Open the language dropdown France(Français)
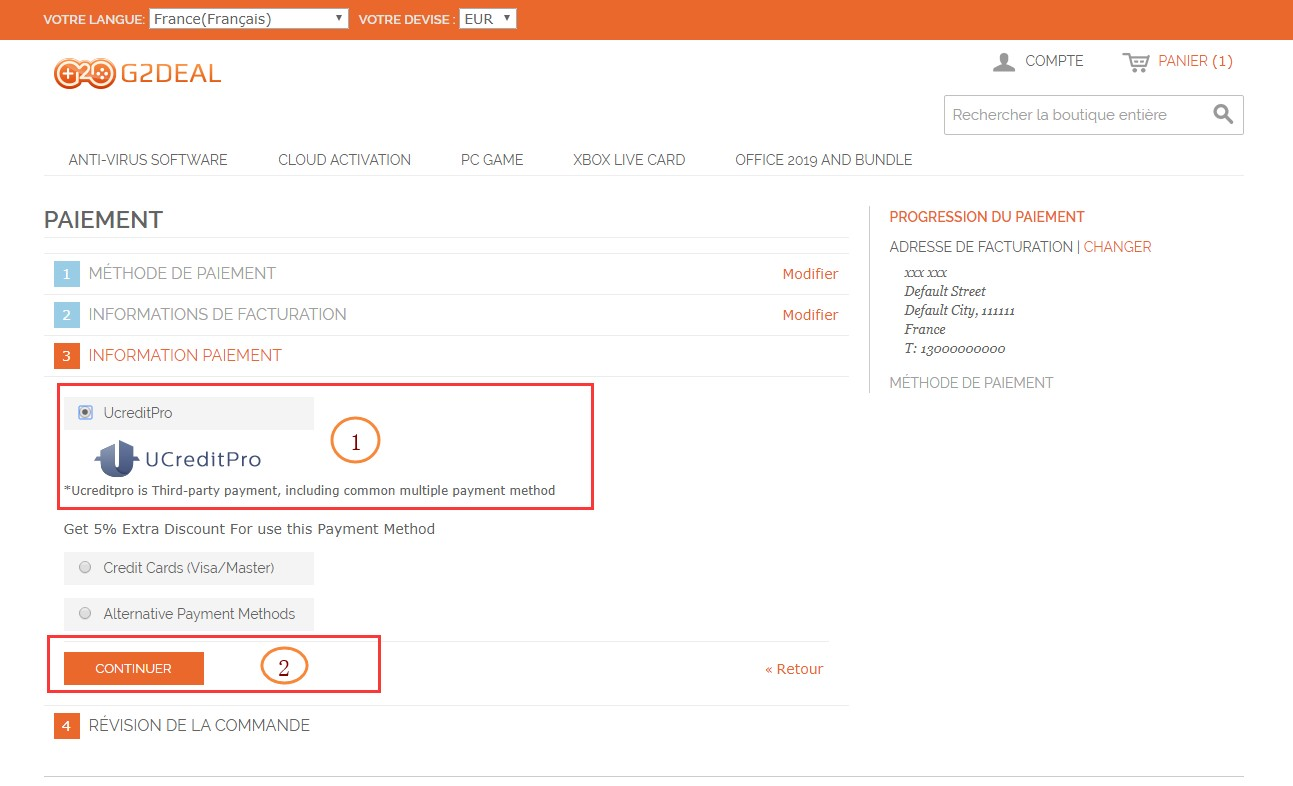The image size is (1293, 786). click(x=249, y=19)
